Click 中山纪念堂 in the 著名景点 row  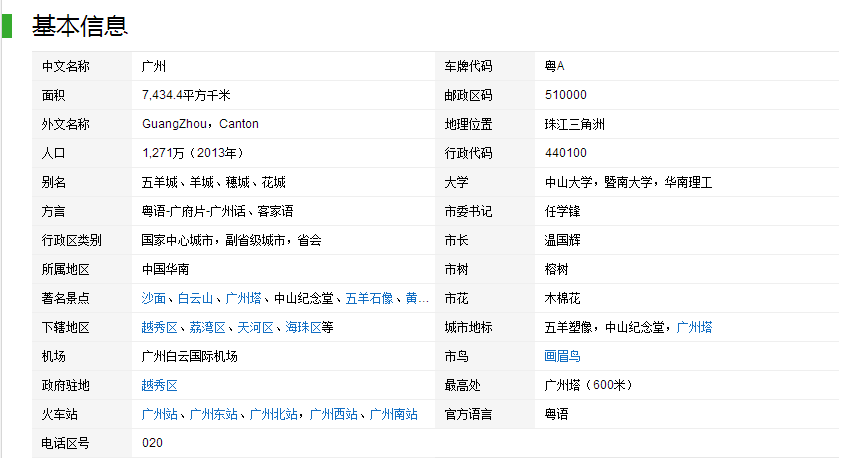303,299
